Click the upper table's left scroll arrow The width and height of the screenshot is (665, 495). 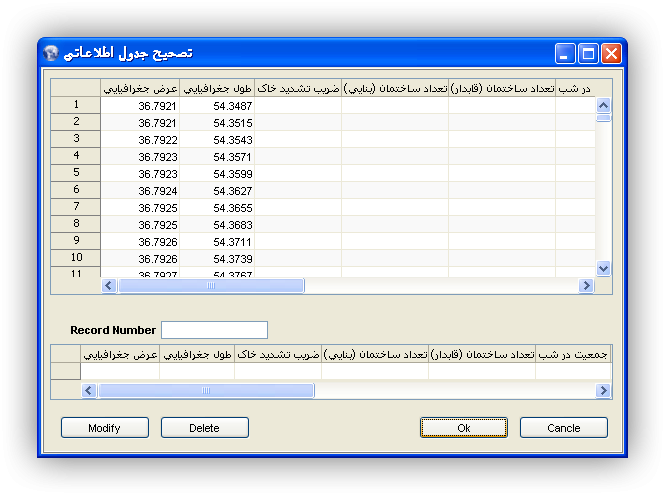pos(109,286)
